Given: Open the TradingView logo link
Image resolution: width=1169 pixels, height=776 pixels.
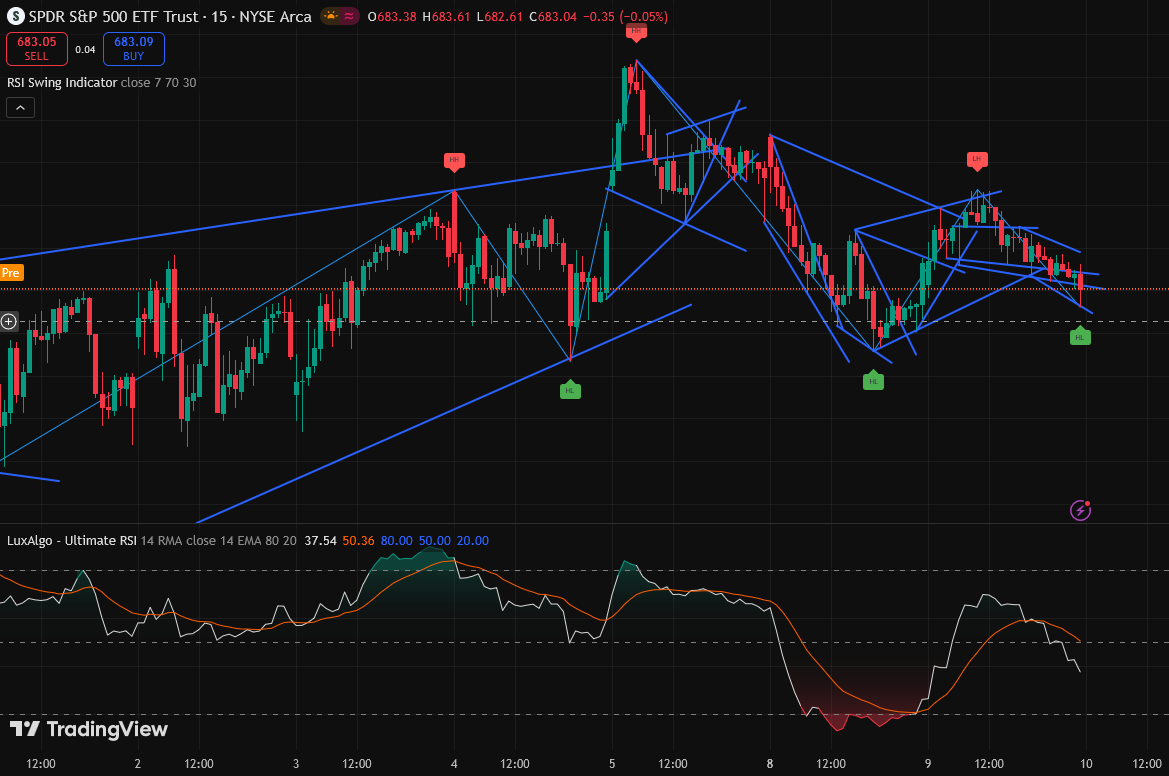Looking at the screenshot, I should pos(89,729).
